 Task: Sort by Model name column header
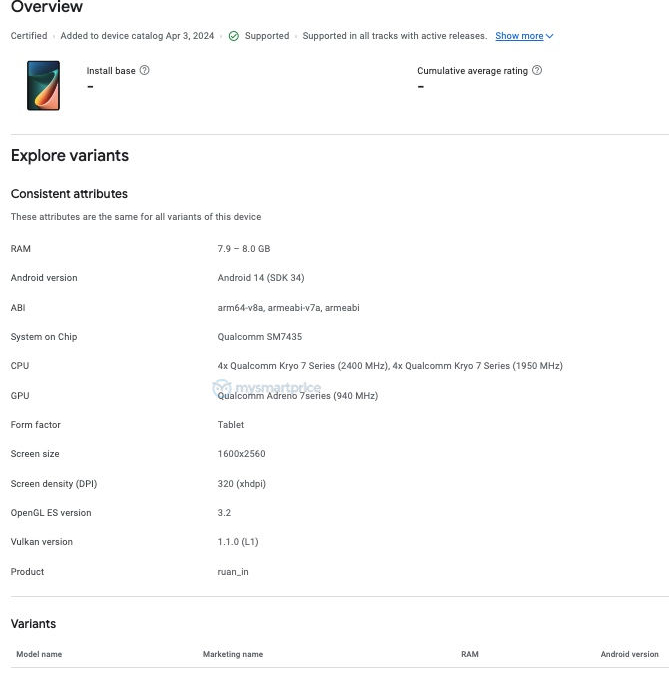[39, 654]
